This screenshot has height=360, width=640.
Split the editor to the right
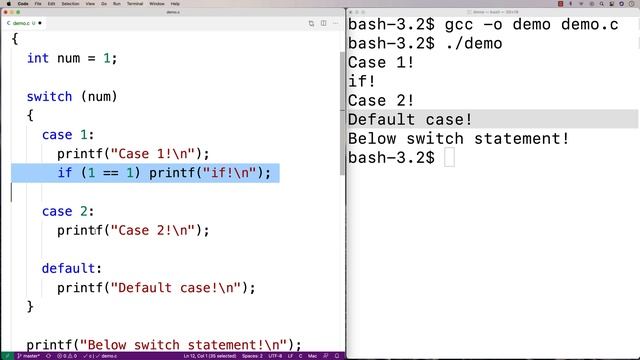pos(324,24)
